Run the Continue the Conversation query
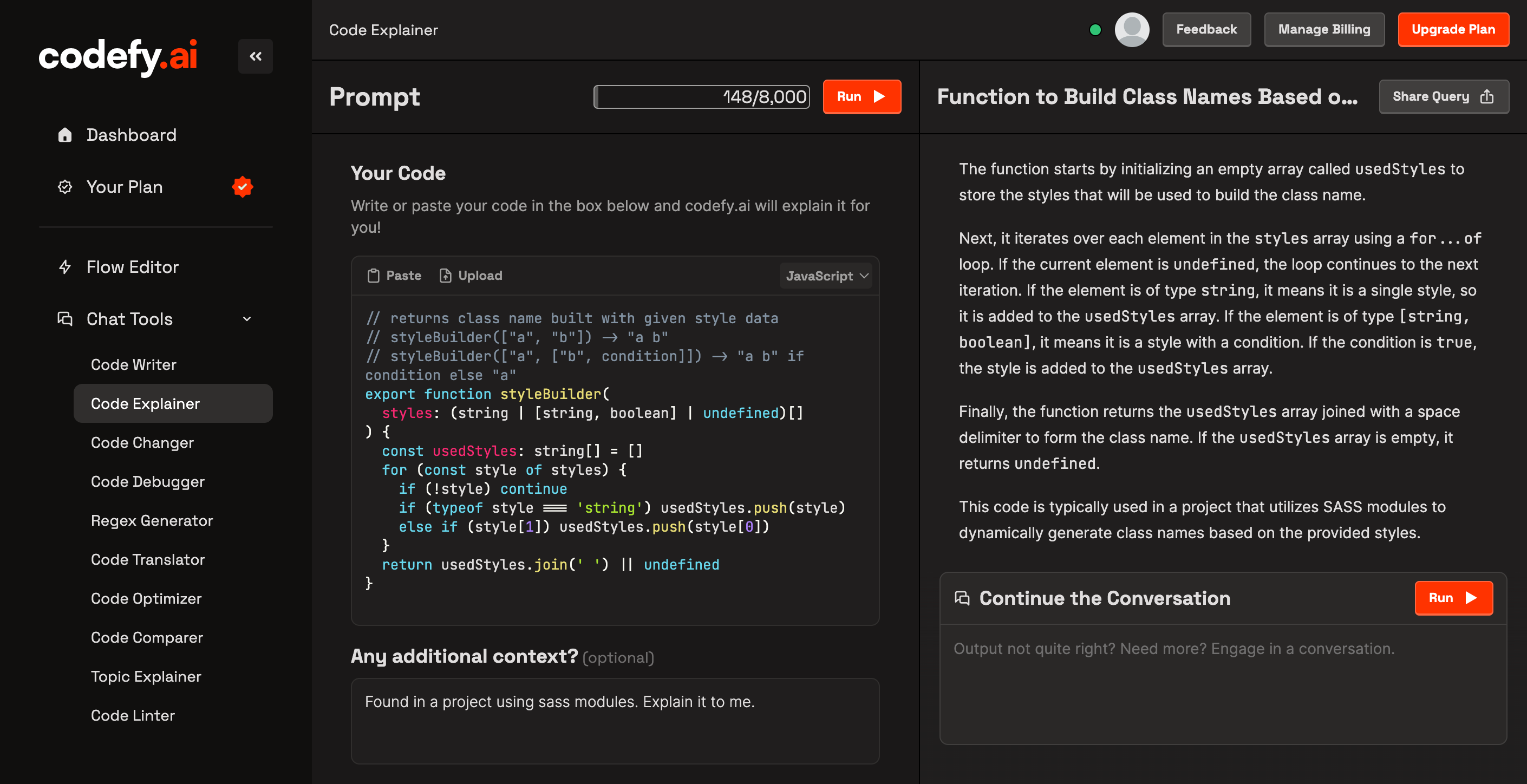The height and width of the screenshot is (784, 1527). point(1453,598)
